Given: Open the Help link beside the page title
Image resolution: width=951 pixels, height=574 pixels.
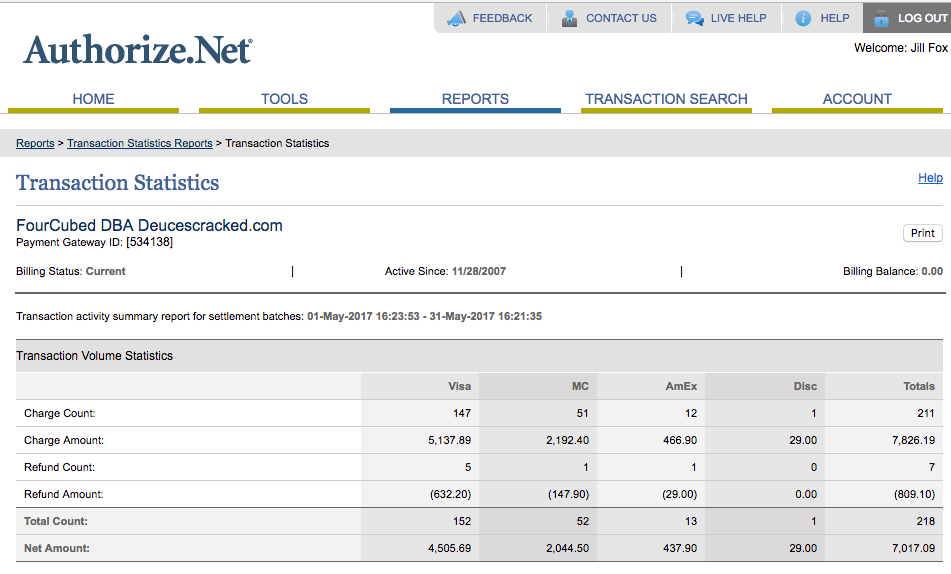Looking at the screenshot, I should (930, 178).
